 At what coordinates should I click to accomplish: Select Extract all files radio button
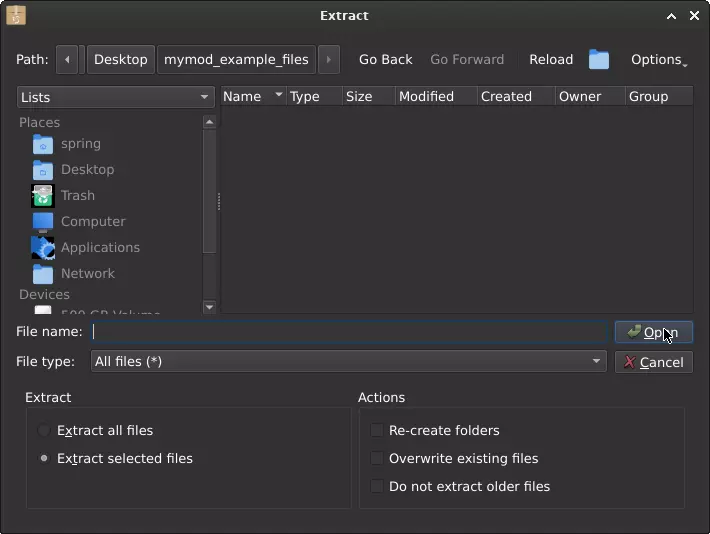point(44,431)
